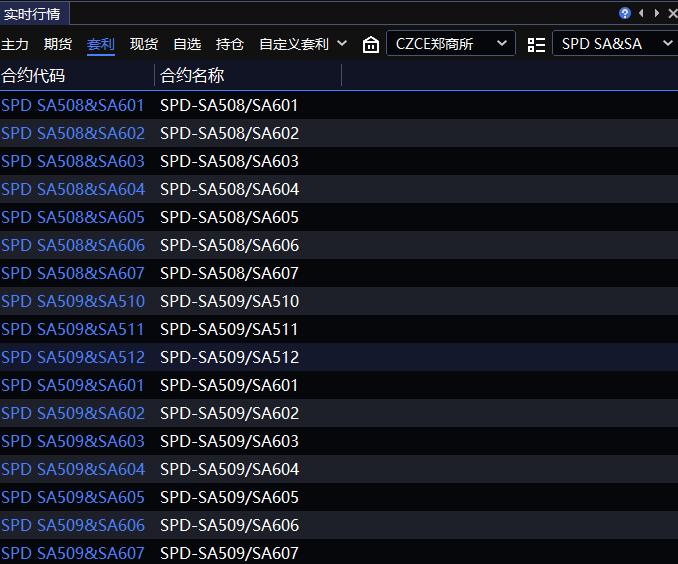
Task: Click contract name SPD-SA509/SA607
Action: 229,553
